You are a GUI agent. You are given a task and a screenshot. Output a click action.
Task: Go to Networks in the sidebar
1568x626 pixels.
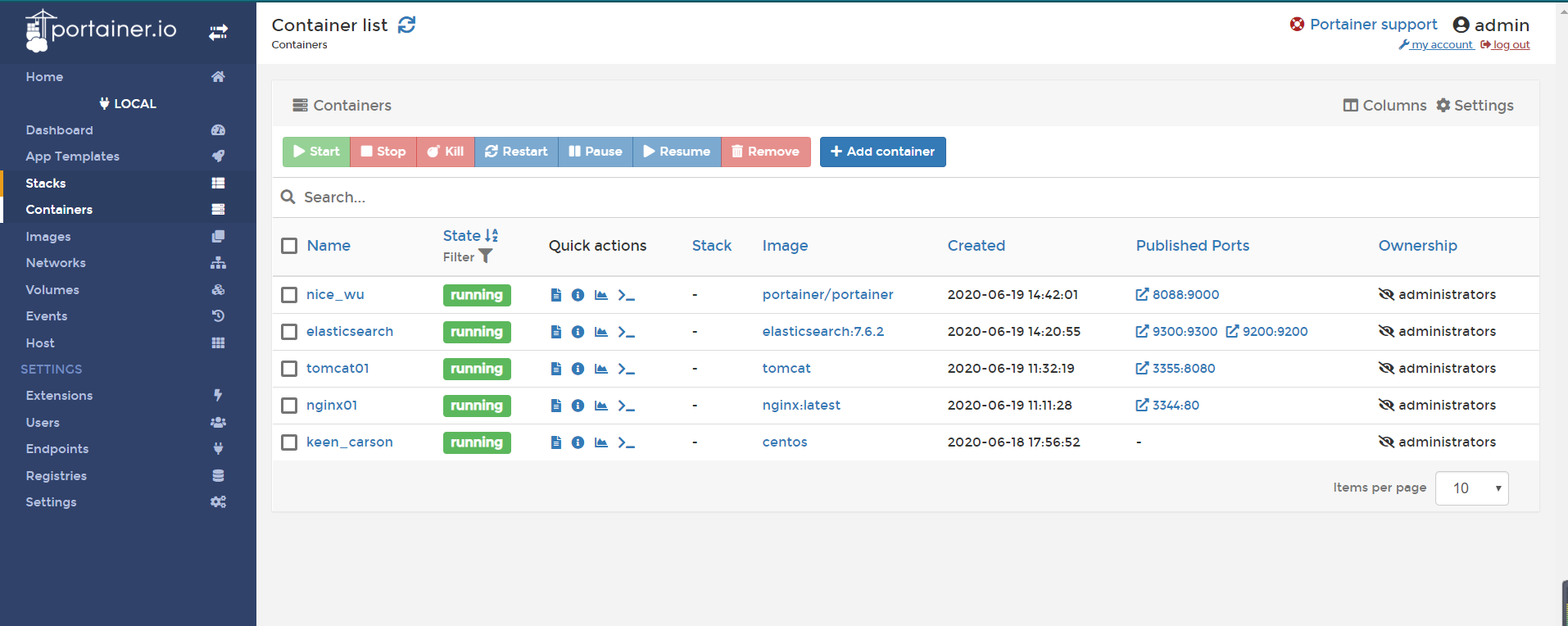128,263
